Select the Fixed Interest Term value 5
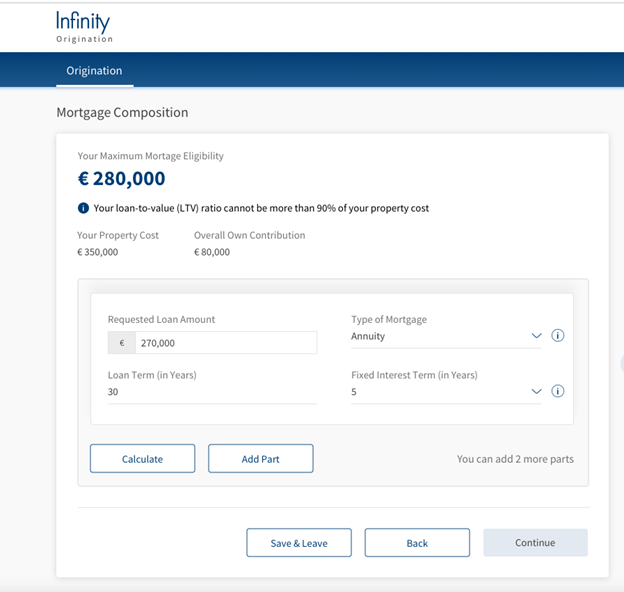624x592 pixels. tap(446, 392)
